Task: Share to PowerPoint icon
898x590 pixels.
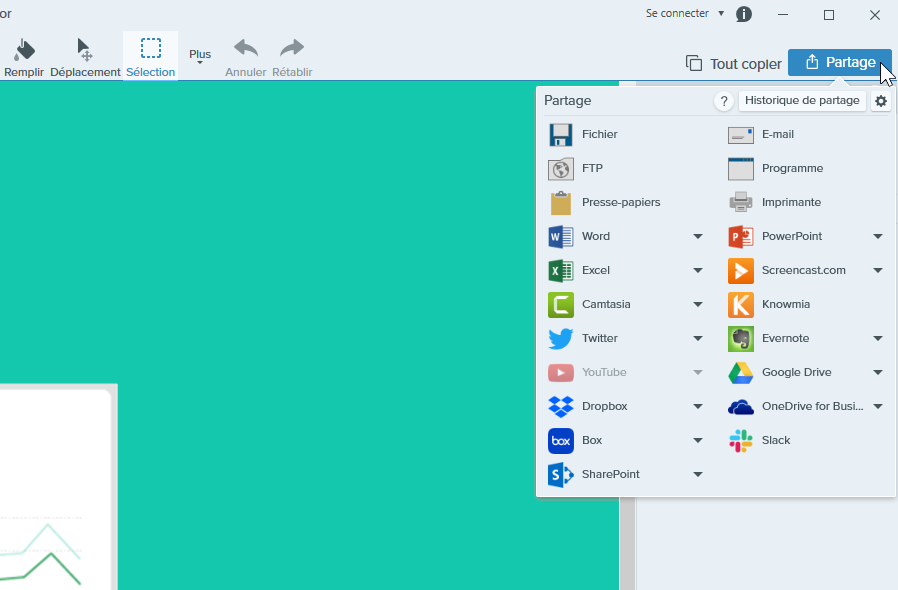Action: pos(741,237)
